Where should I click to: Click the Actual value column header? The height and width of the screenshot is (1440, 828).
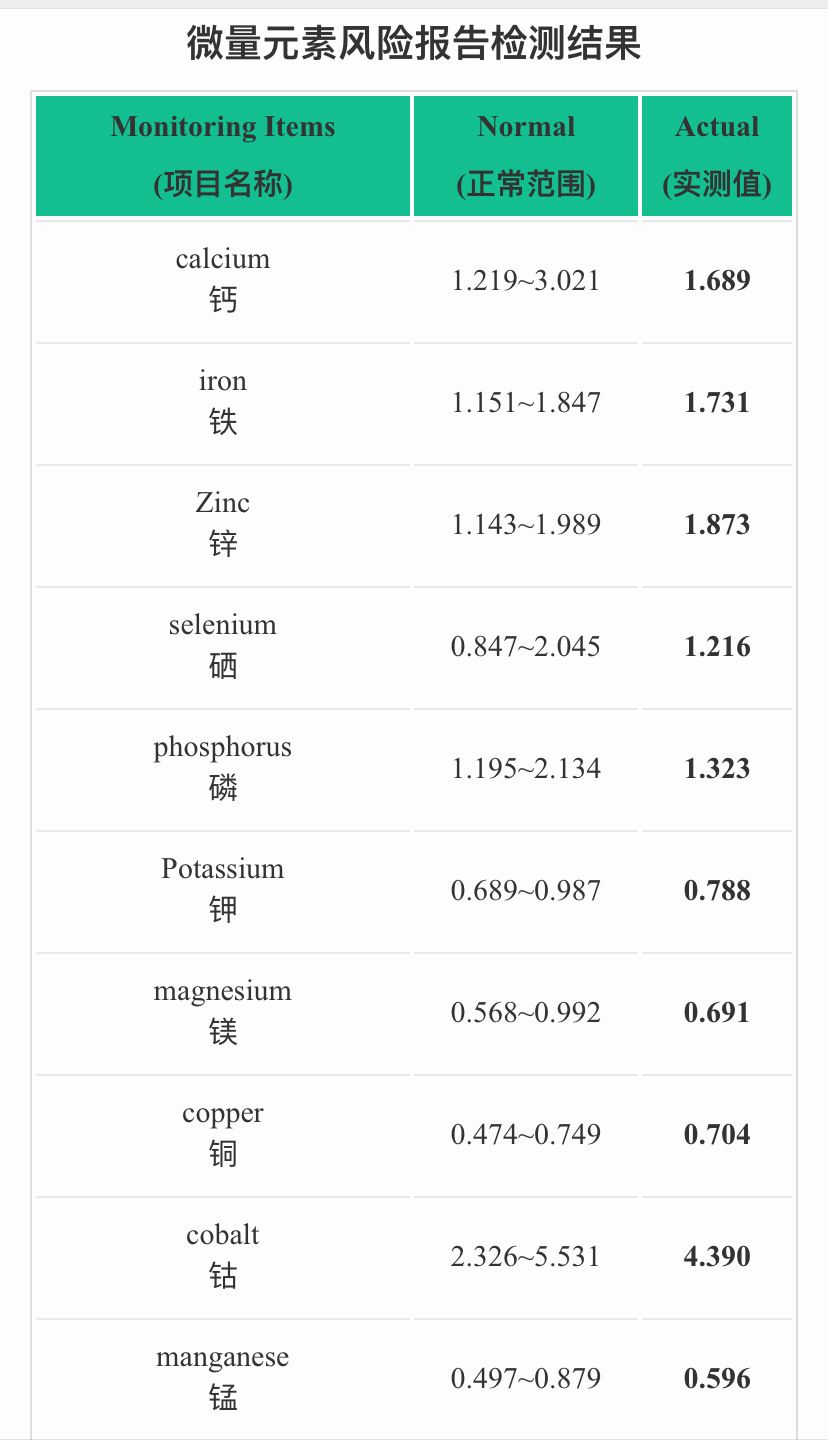pos(717,155)
